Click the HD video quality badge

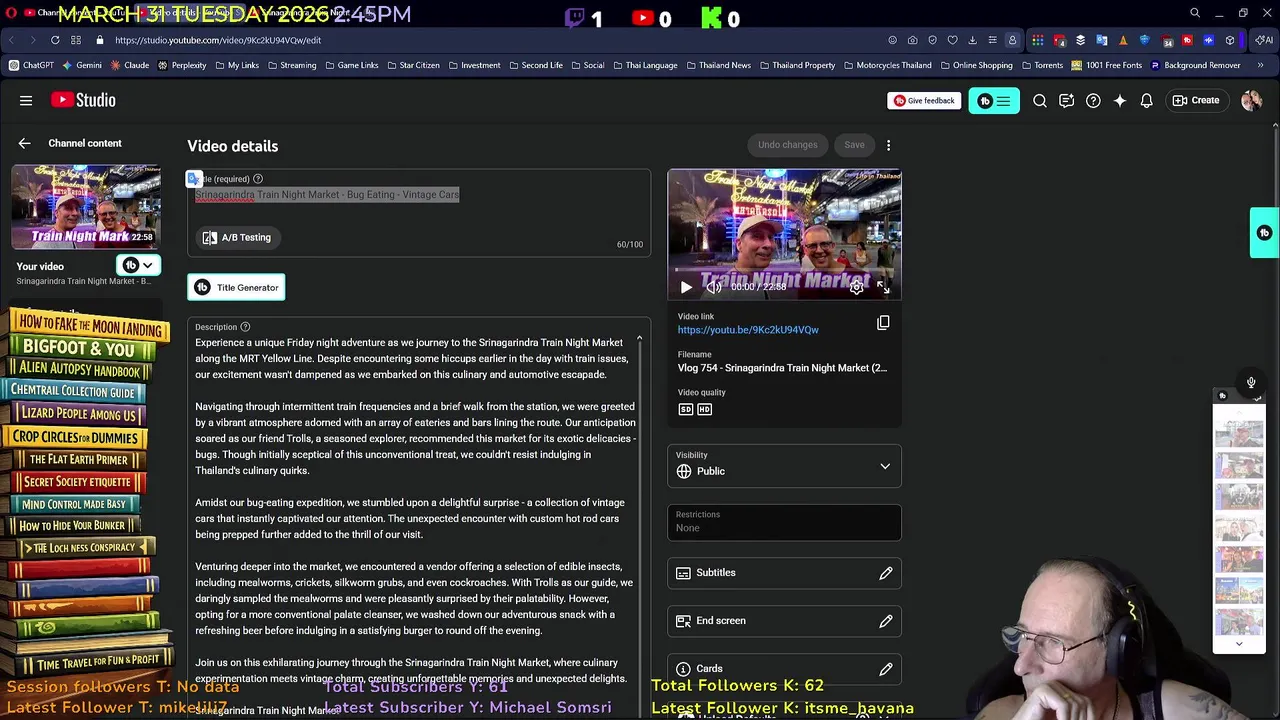coord(704,409)
